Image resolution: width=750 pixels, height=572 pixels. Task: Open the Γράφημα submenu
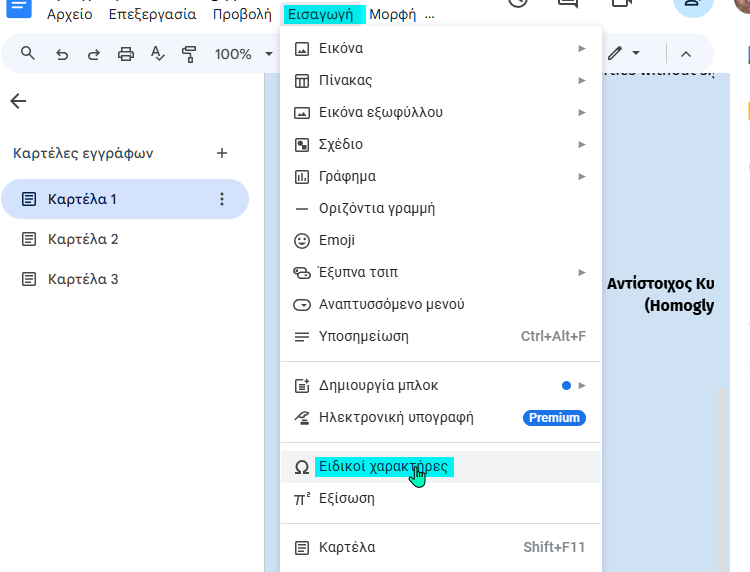pos(441,176)
